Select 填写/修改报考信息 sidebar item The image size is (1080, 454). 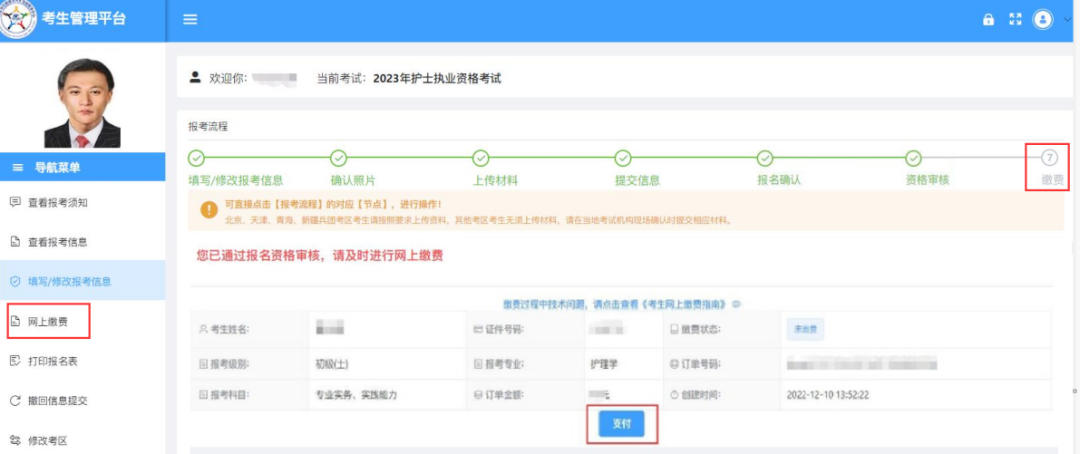click(68, 281)
